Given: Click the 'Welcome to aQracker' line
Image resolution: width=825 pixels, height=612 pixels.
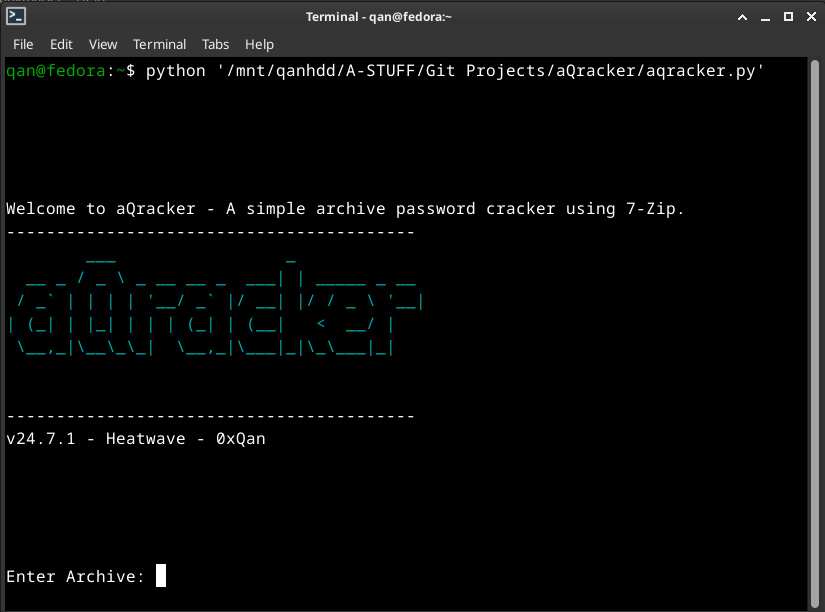Looking at the screenshot, I should [x=345, y=209].
